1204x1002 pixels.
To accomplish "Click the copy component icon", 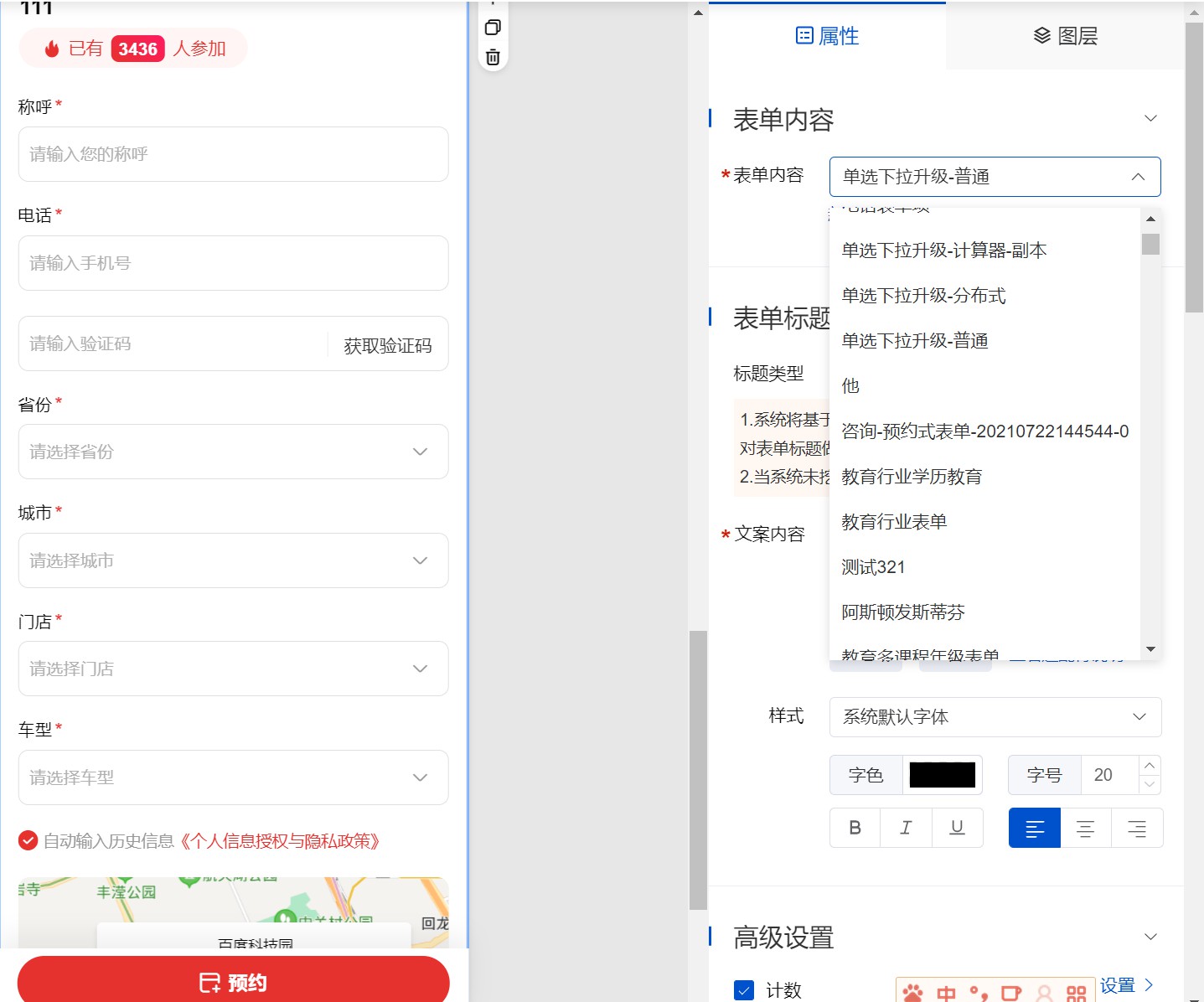I will (x=493, y=28).
